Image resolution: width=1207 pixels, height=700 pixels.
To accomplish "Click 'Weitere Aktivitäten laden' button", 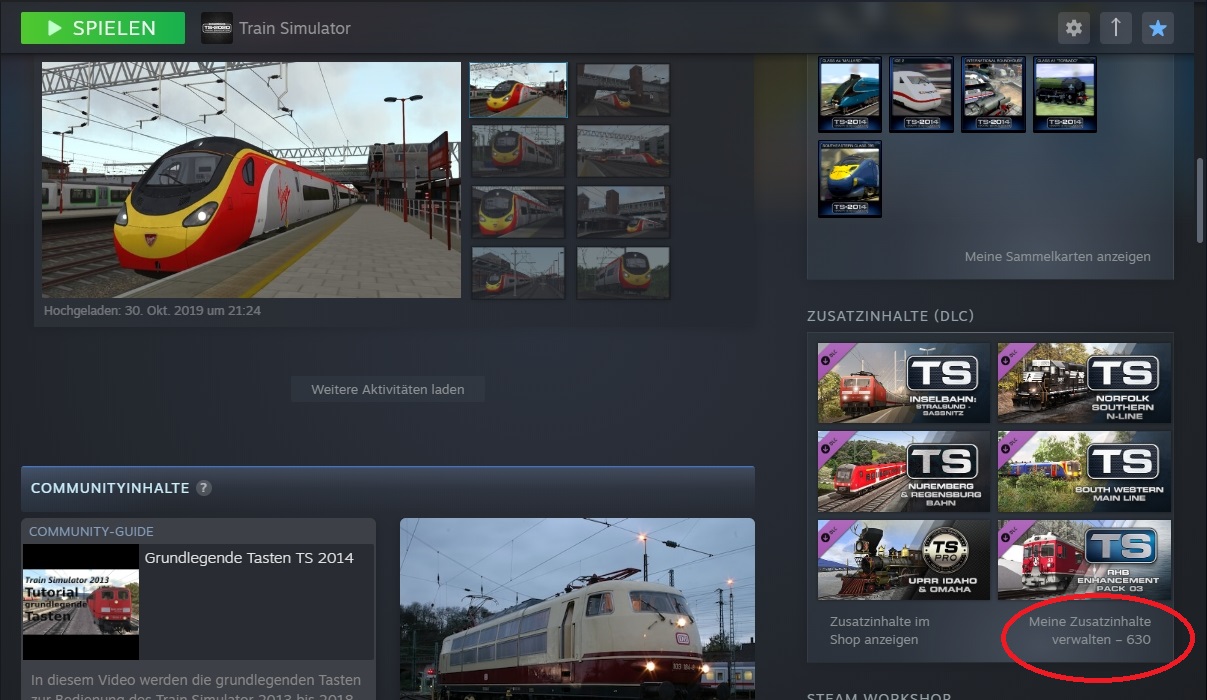I will click(388, 389).
